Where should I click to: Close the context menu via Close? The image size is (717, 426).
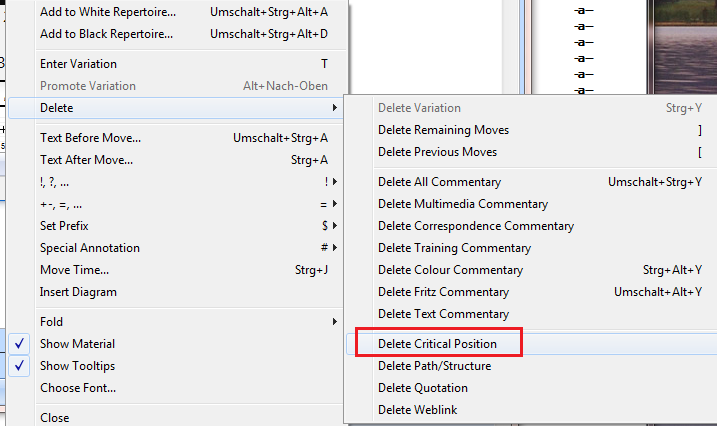[x=54, y=418]
